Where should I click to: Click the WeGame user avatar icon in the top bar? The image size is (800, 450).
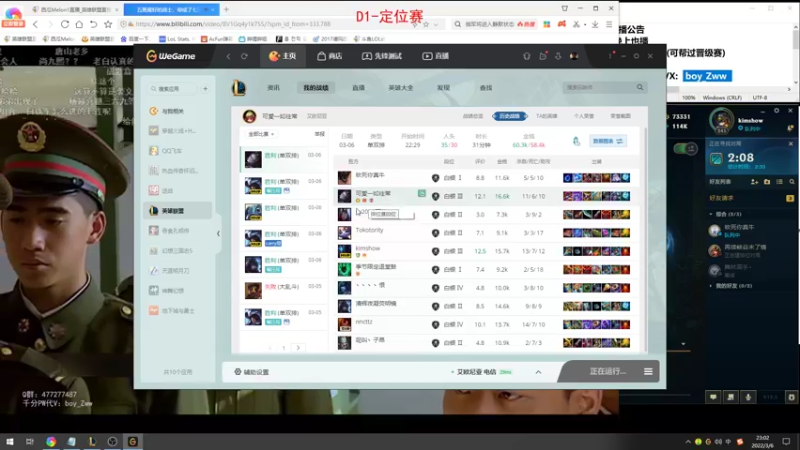coord(574,56)
